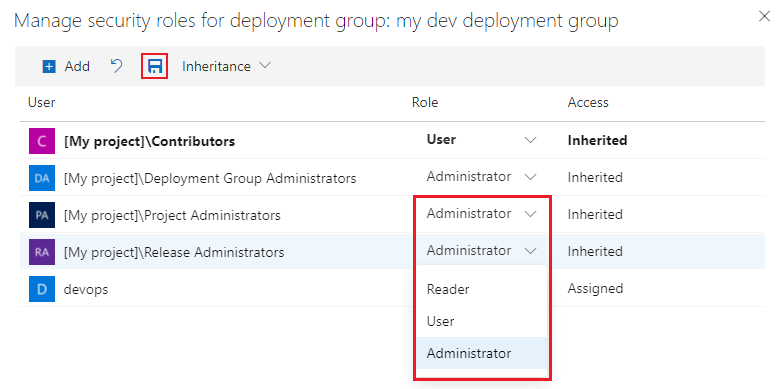Screen dimensions: 783x389
Task: Click the Contributors avatar icon
Action: coord(42,141)
